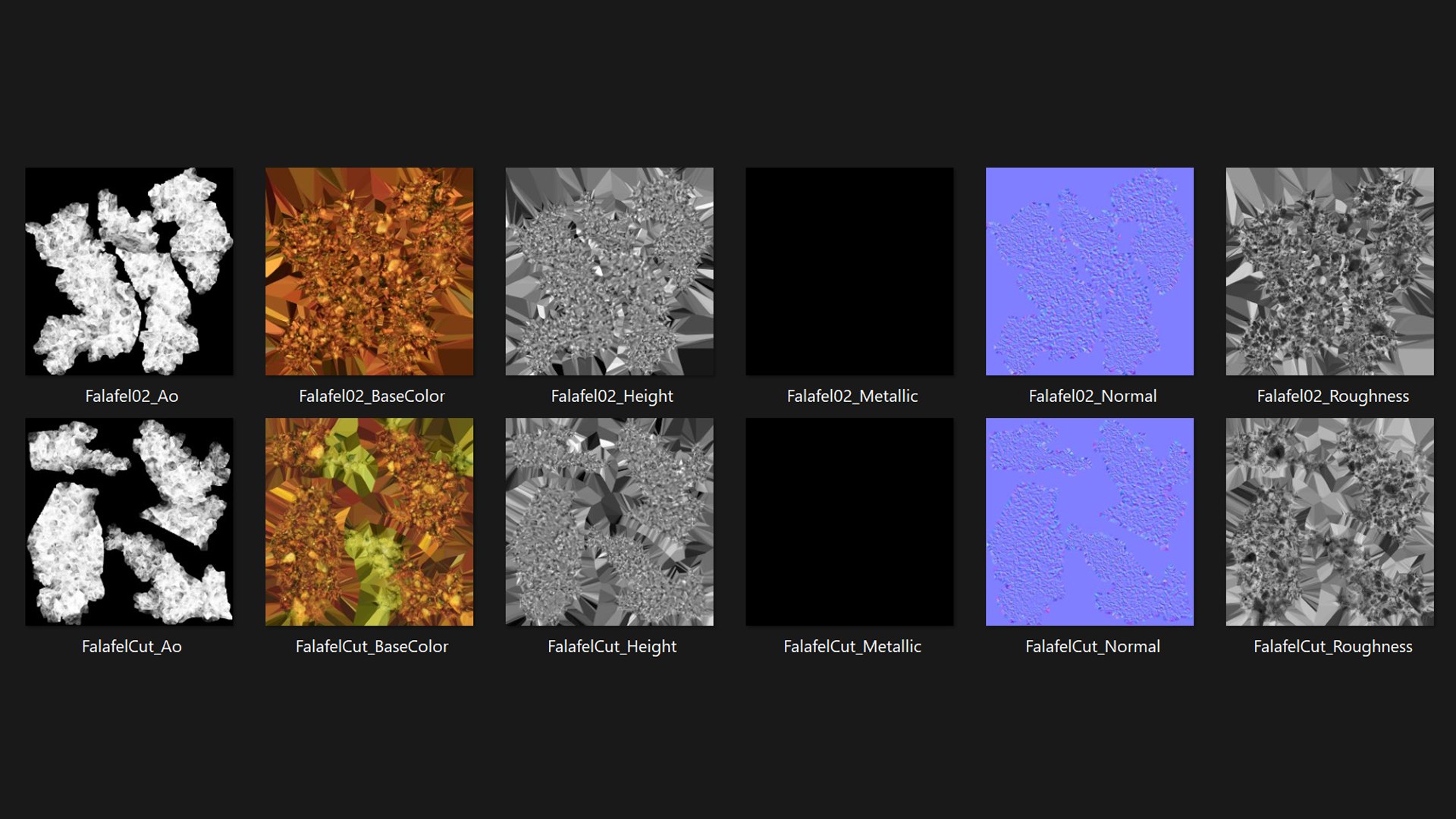Click the Falafel02_Roughness file name
Screen dimensions: 1456x819
click(1333, 396)
